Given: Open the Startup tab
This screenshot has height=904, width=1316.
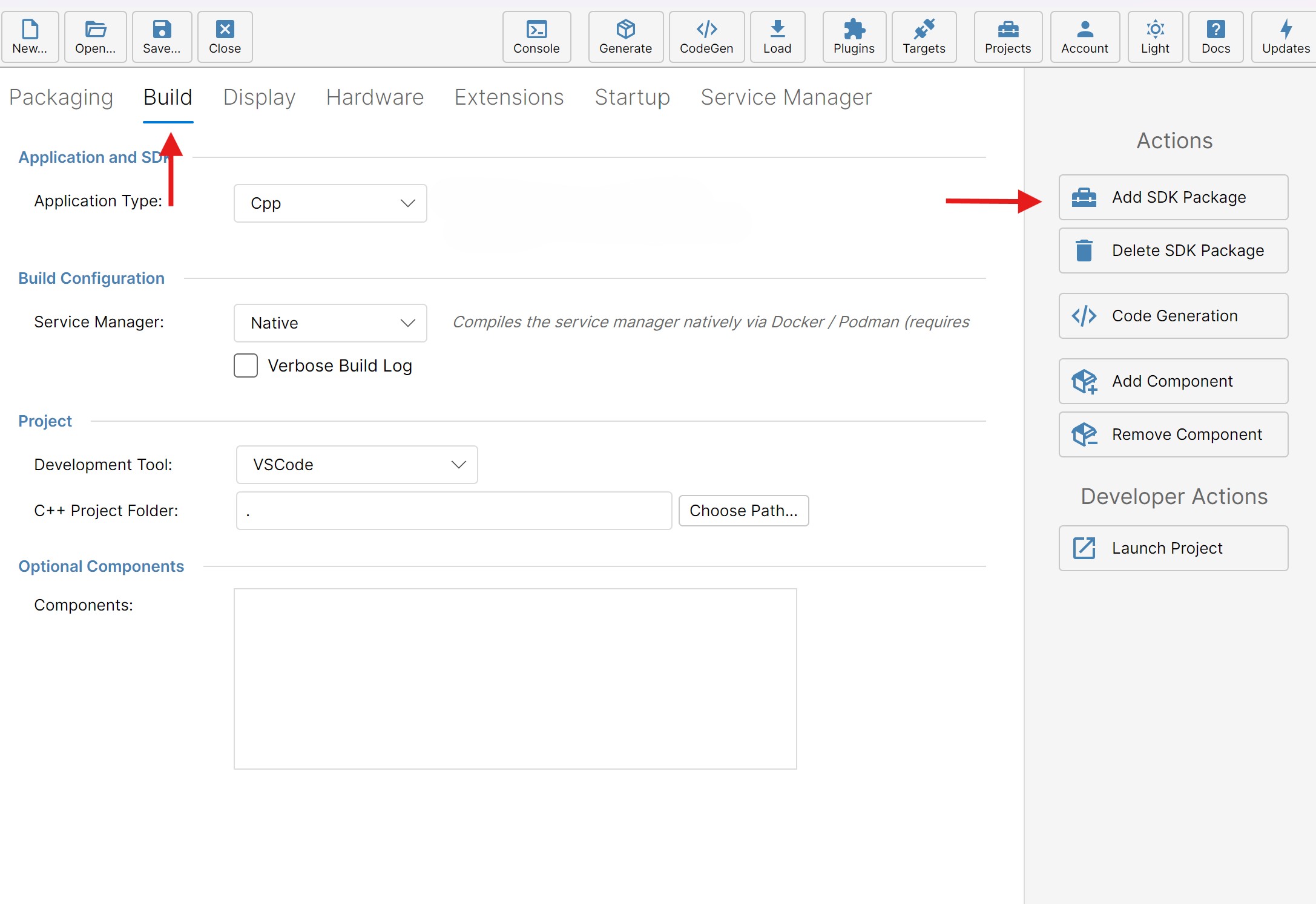Looking at the screenshot, I should tap(632, 97).
